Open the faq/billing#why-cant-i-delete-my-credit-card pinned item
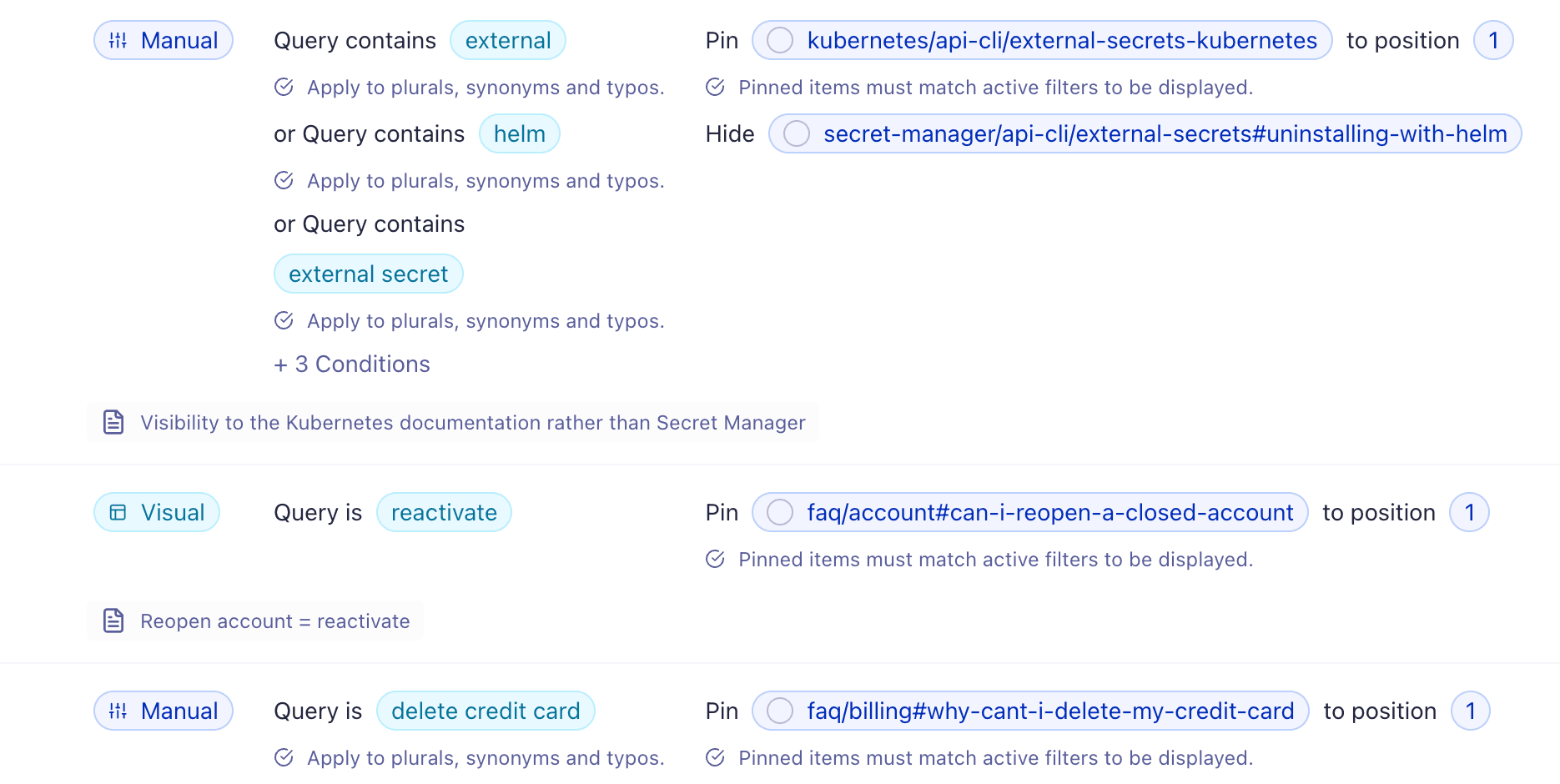Screen dimensions: 1560x784 coord(1049,711)
